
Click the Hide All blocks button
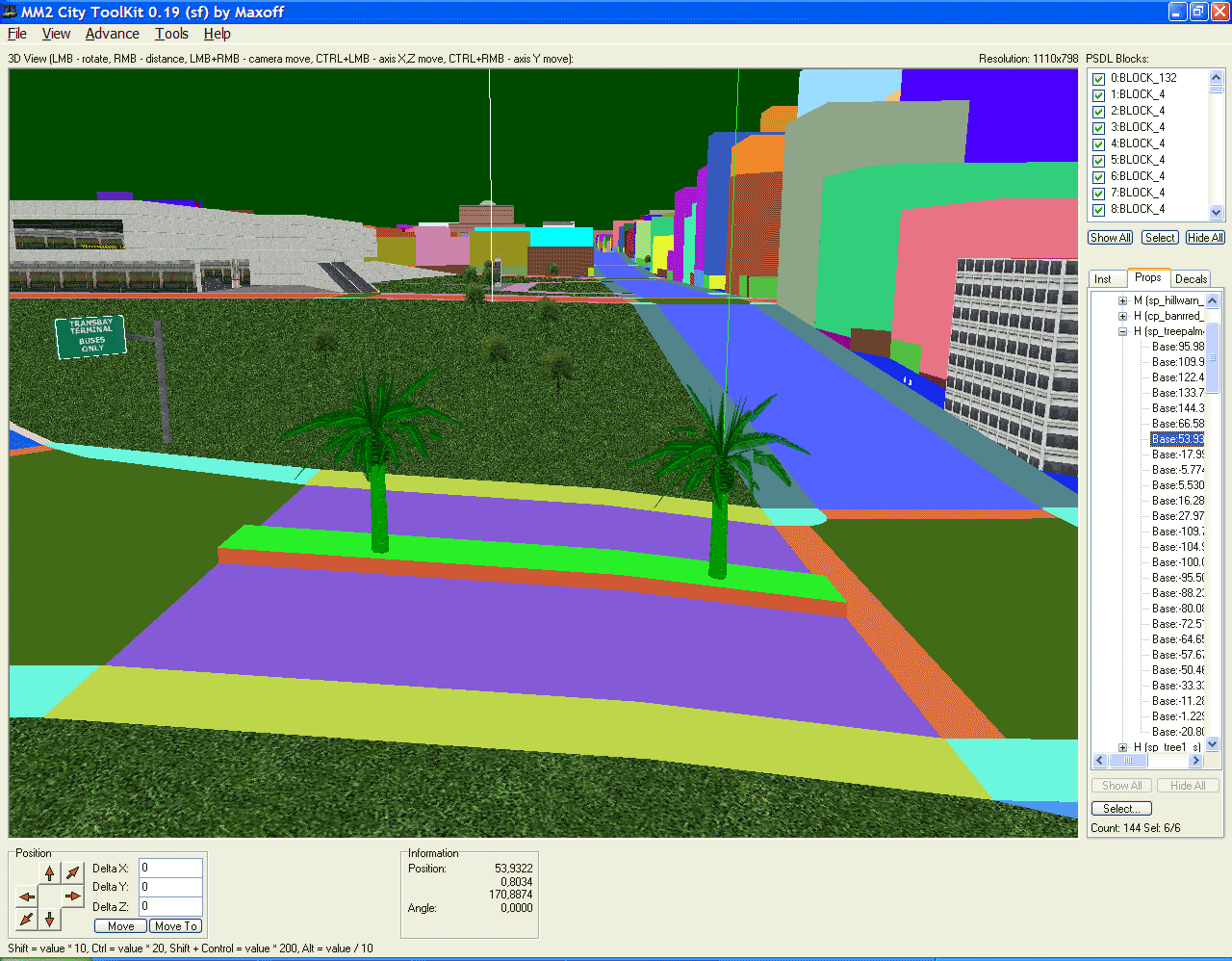[1204, 238]
